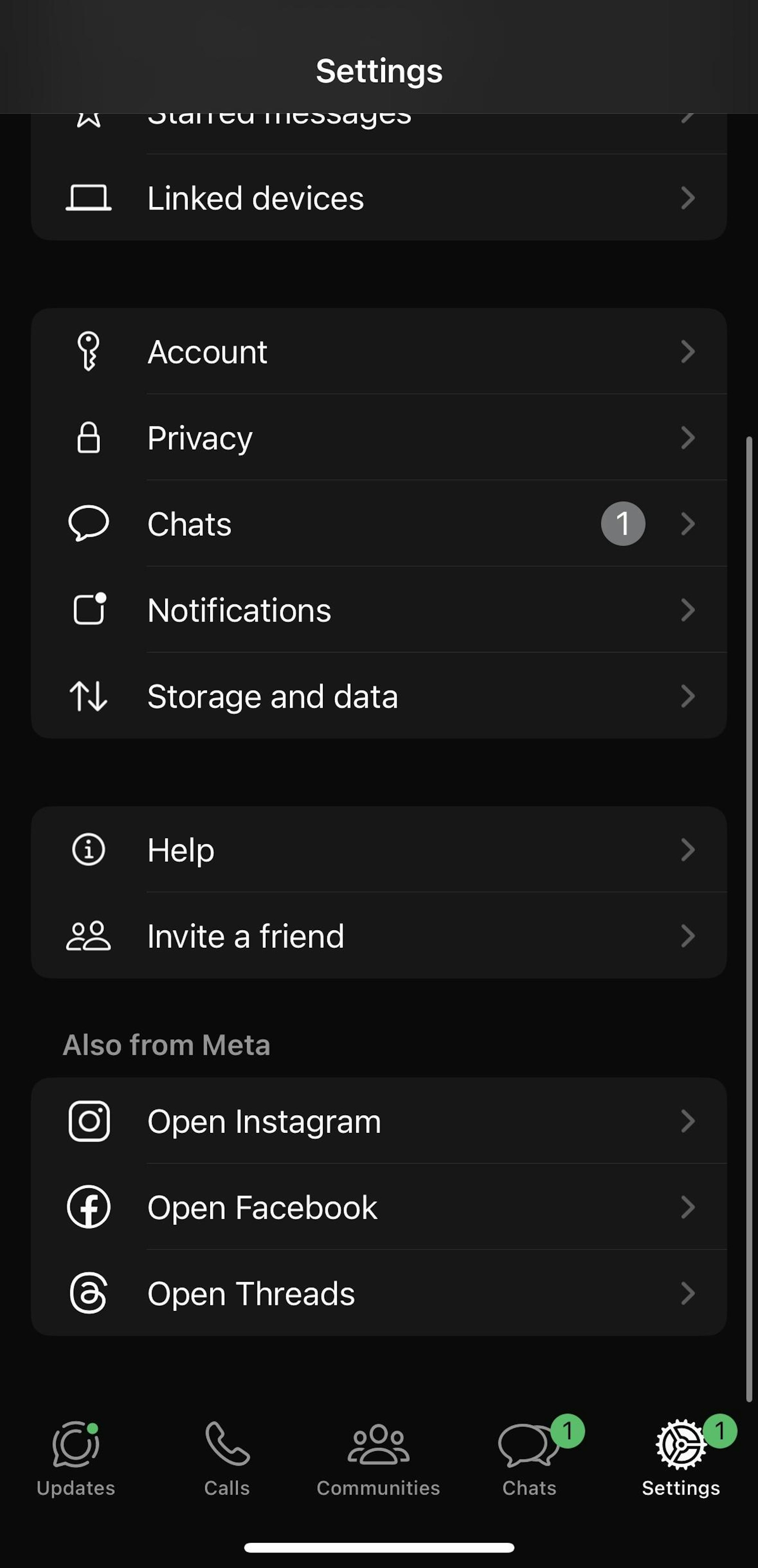Viewport: 758px width, 1568px height.
Task: Tap the gray badge on Chats row
Action: 623,523
